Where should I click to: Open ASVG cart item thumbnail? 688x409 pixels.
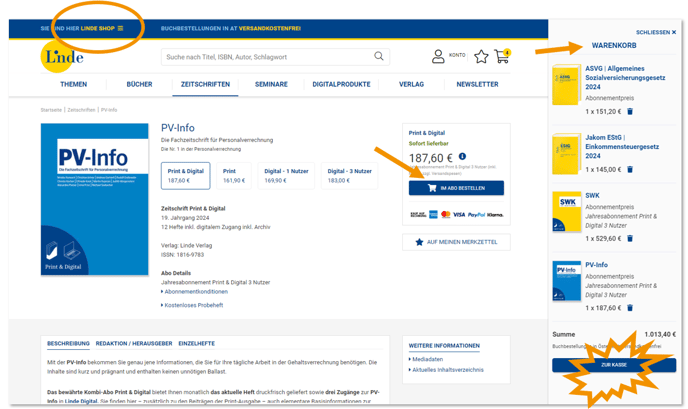click(566, 85)
